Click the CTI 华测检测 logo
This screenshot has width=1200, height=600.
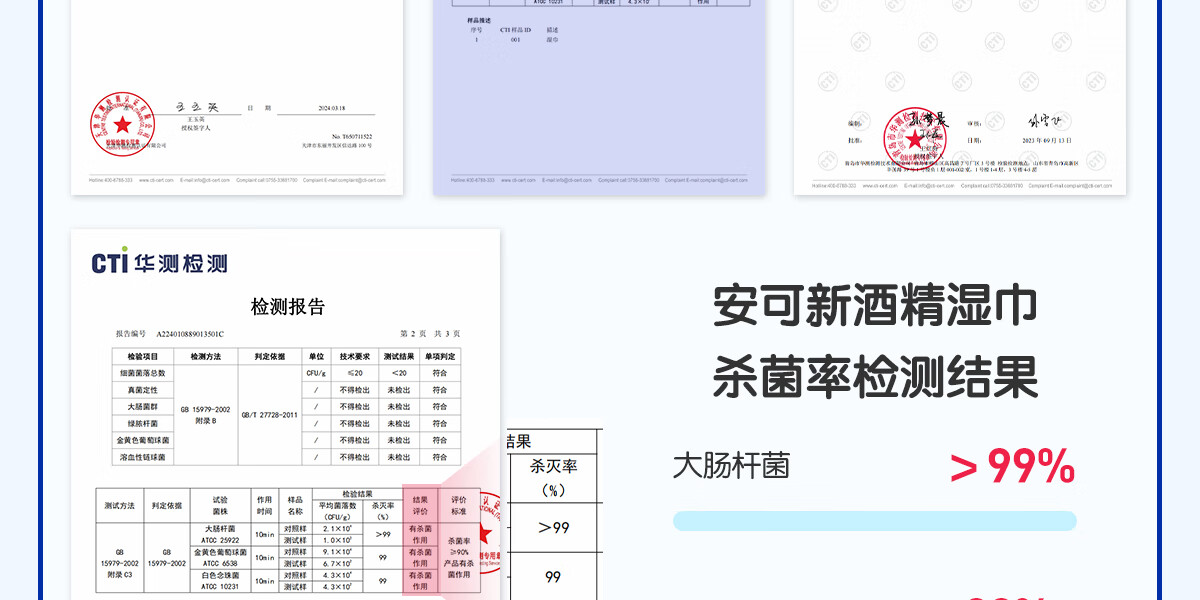[160, 263]
